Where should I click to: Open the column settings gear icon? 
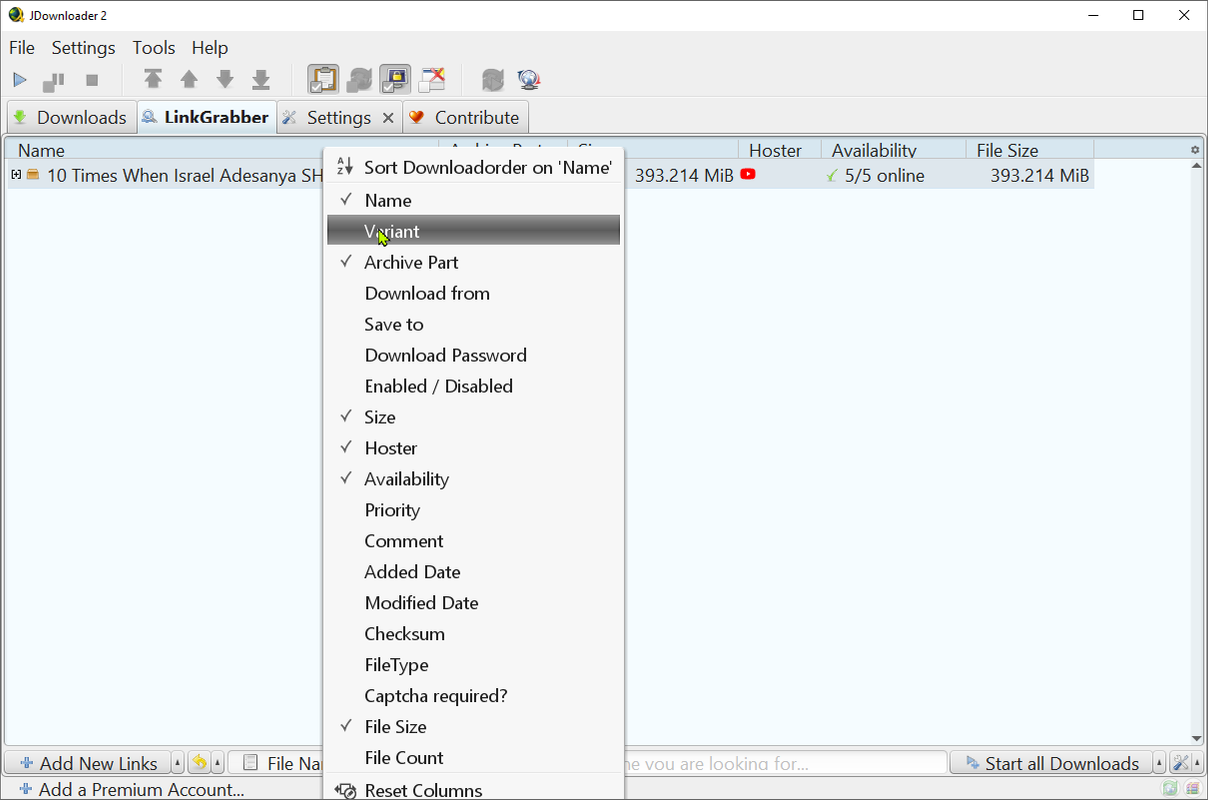(x=1194, y=150)
